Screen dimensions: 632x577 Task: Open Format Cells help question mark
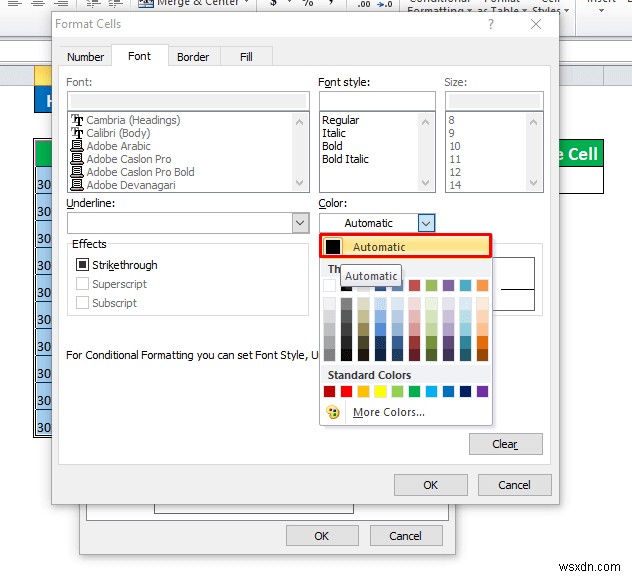click(491, 24)
